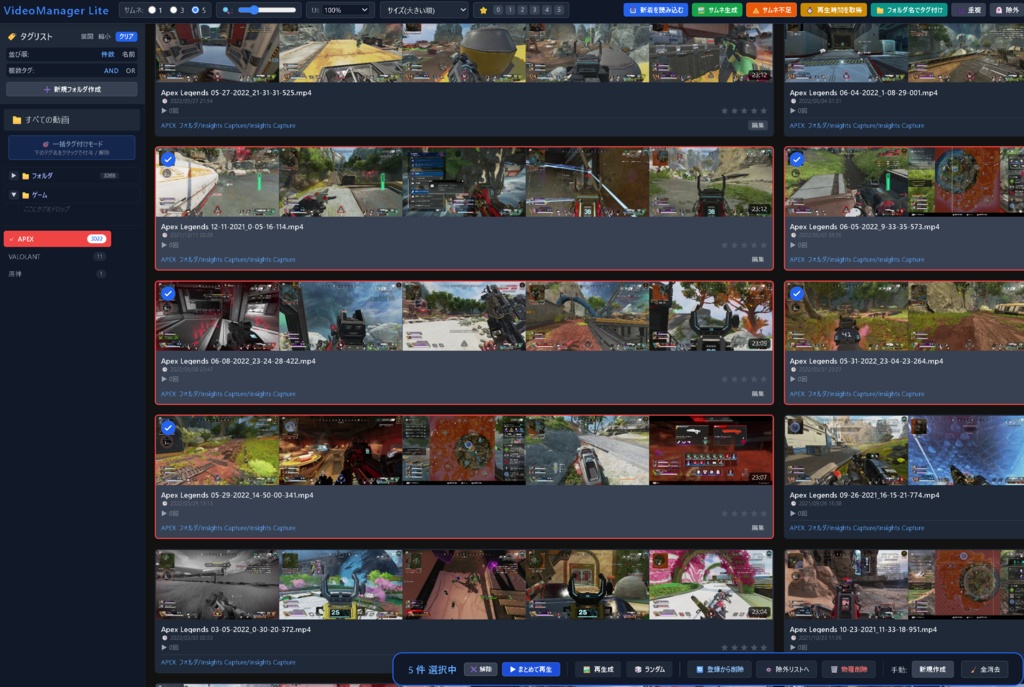Filter by rating 3 in toolbar
This screenshot has height=687, width=1024.
534,10
